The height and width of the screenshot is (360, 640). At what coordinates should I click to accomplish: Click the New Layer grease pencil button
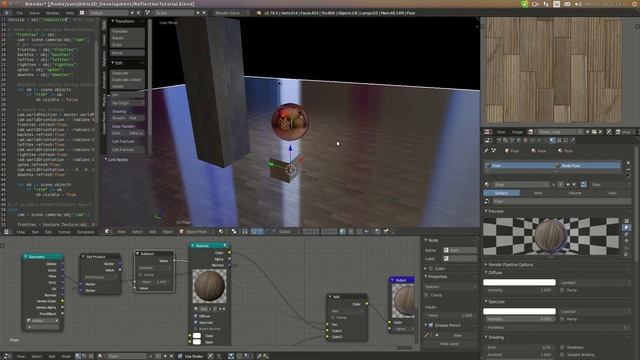(x=449, y=344)
